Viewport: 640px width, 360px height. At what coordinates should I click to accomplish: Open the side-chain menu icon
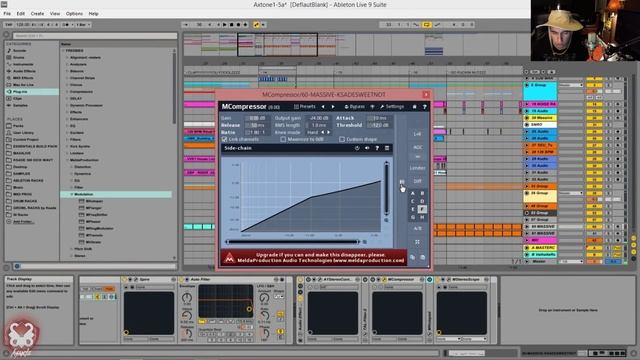pyautogui.click(x=387, y=148)
